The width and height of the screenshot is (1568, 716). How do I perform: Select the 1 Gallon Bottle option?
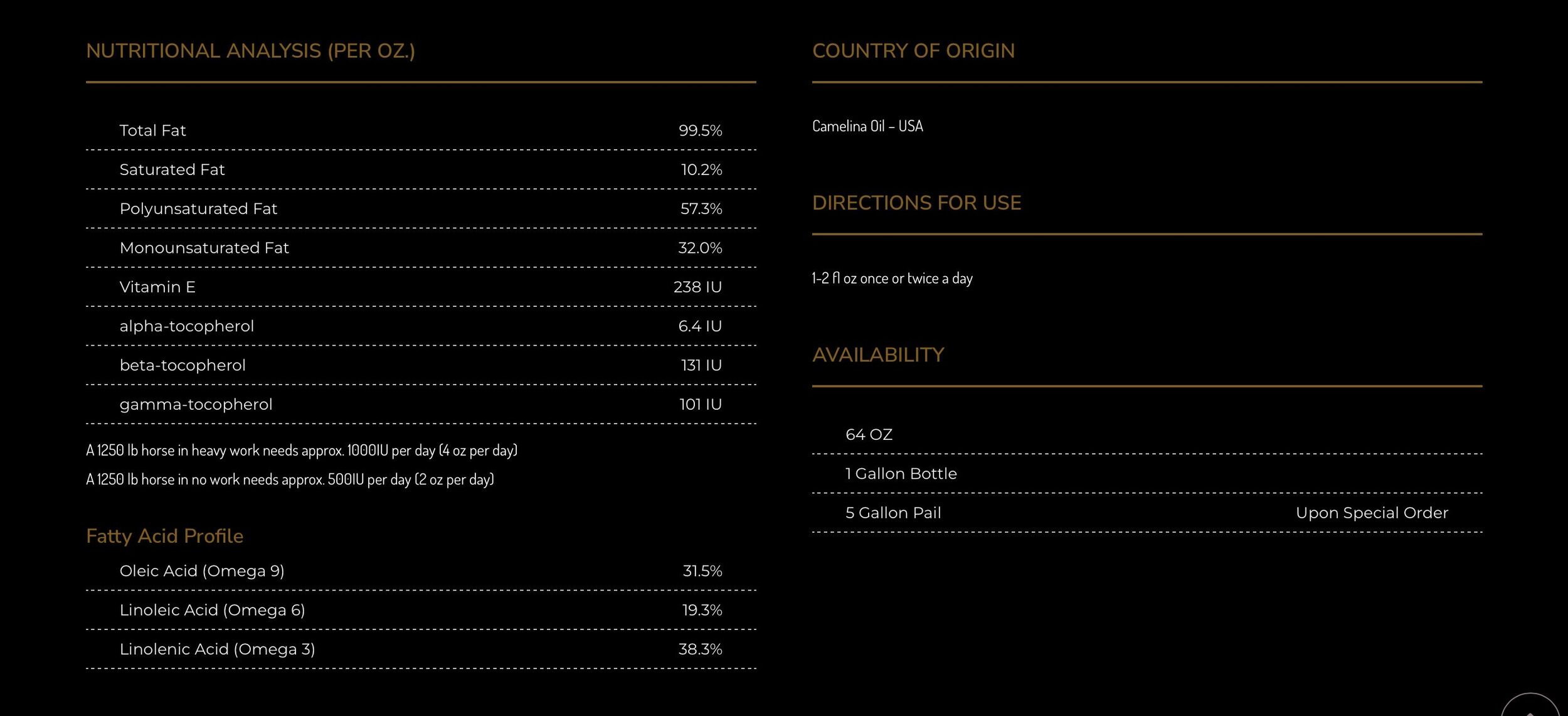901,474
